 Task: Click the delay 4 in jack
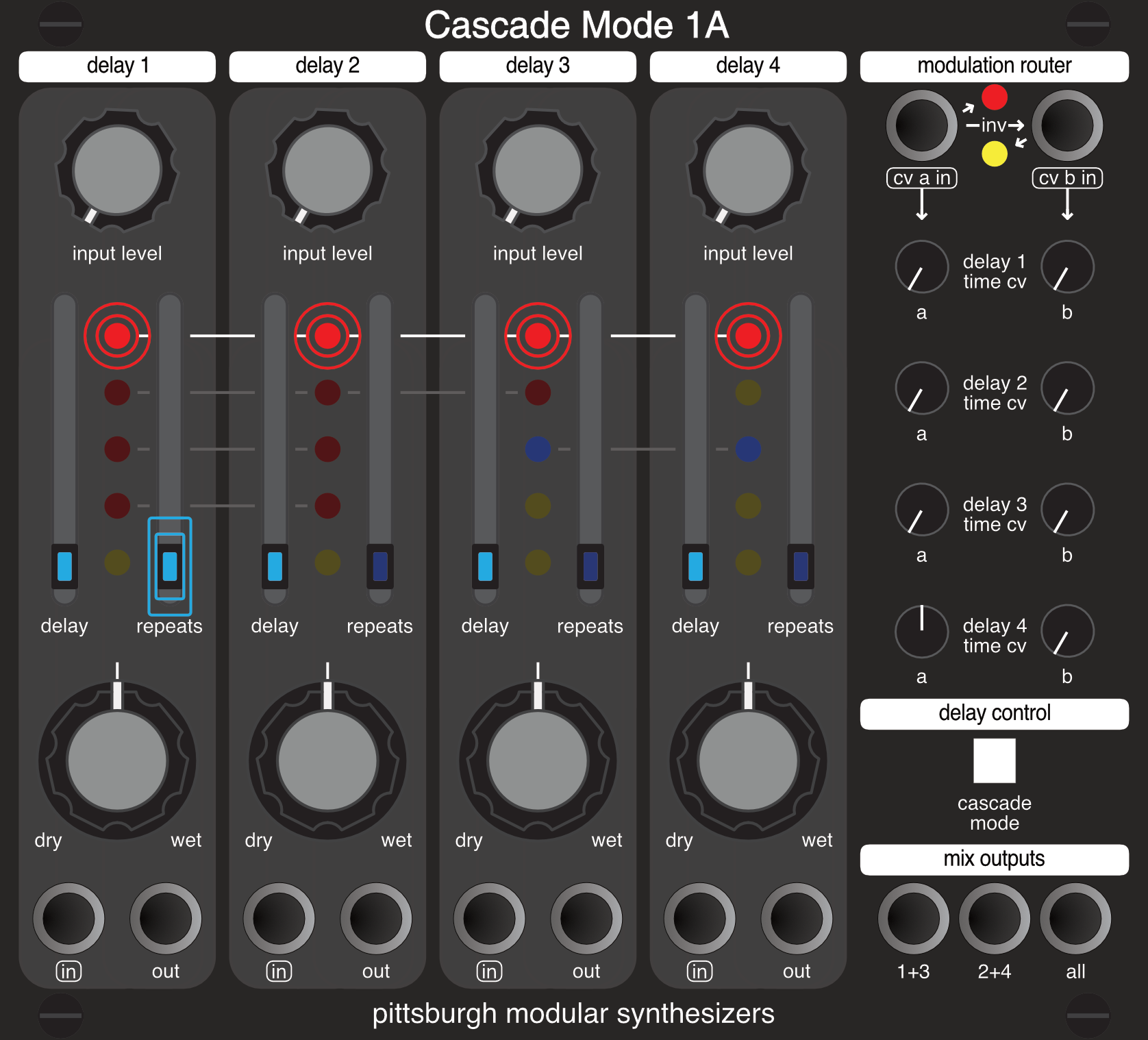click(699, 919)
